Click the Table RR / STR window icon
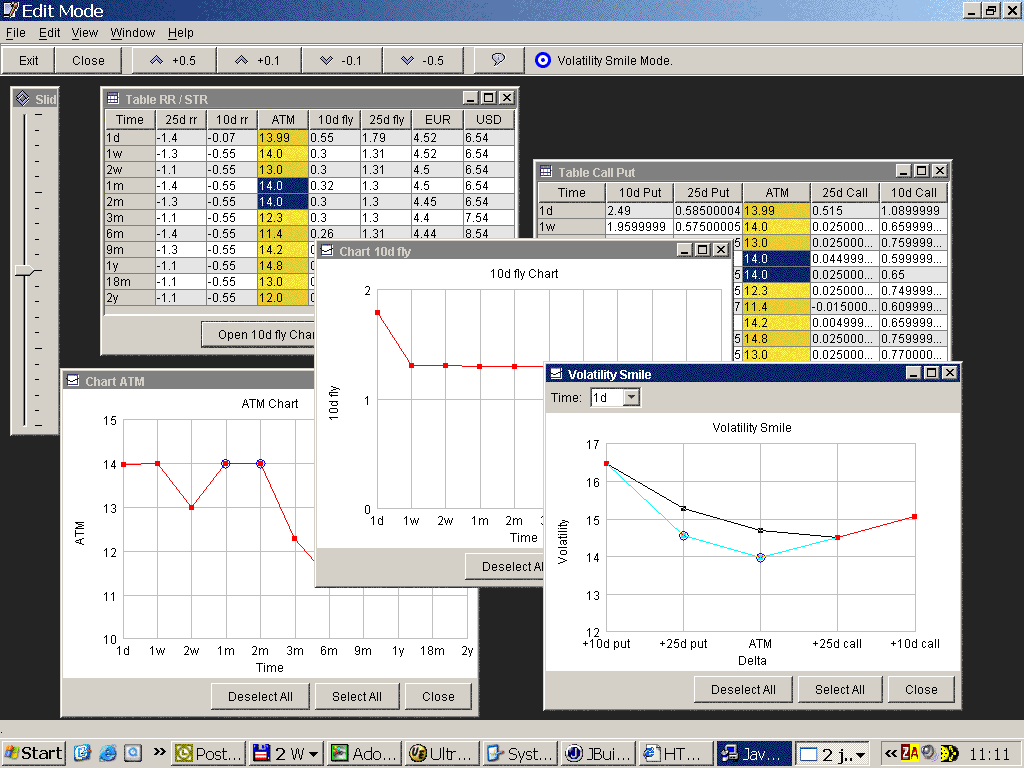This screenshot has height=768, width=1024. click(x=113, y=98)
